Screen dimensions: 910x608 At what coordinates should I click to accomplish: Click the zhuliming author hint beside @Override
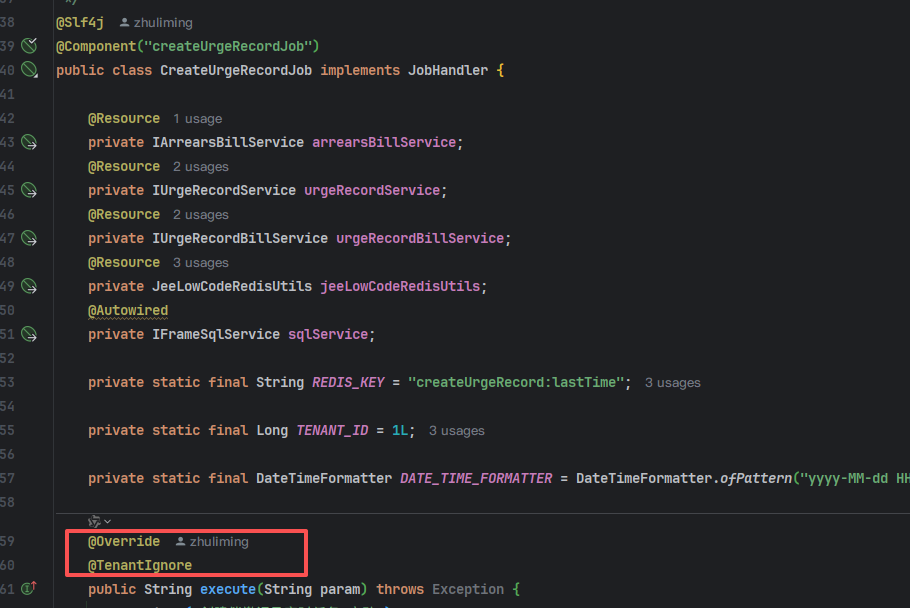pos(212,541)
